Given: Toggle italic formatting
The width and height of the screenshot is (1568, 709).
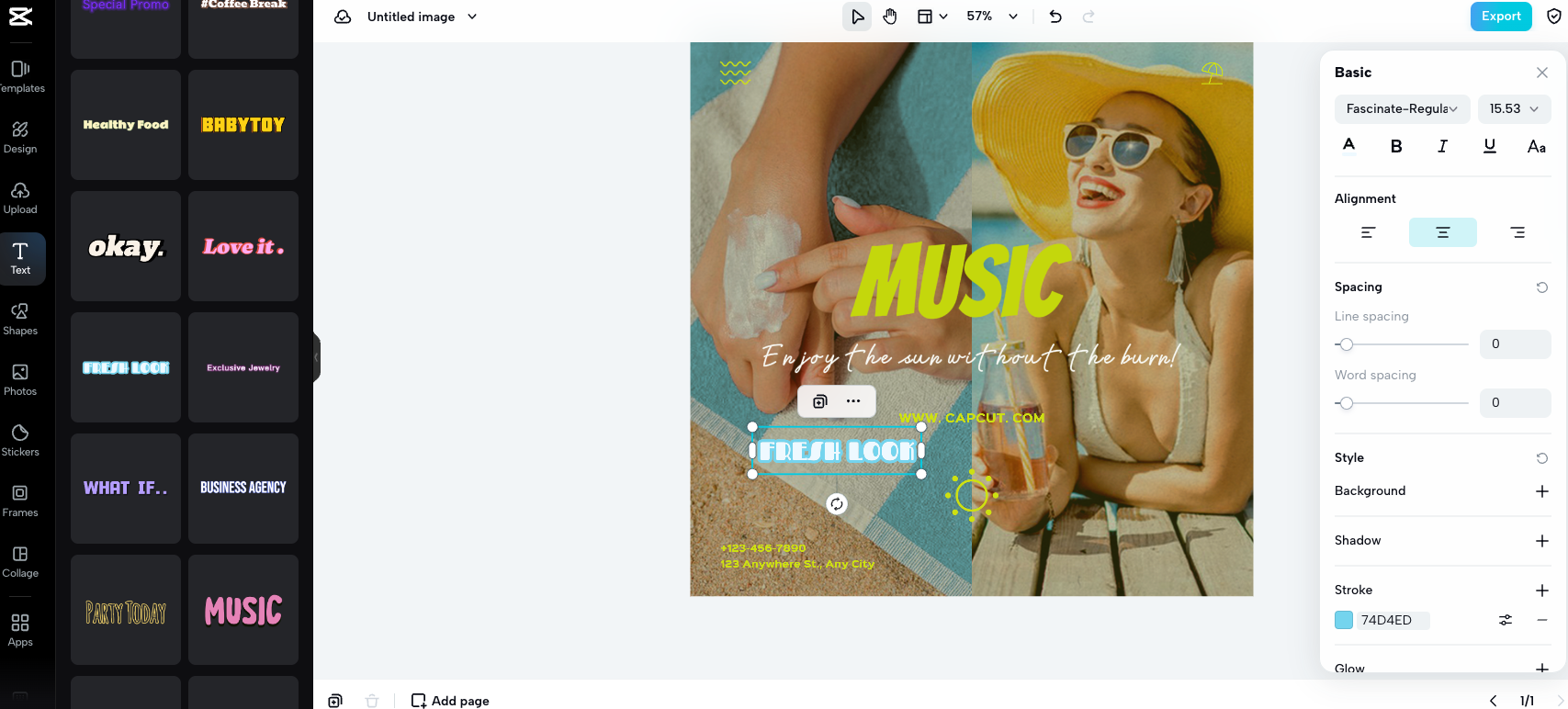Looking at the screenshot, I should [1443, 146].
